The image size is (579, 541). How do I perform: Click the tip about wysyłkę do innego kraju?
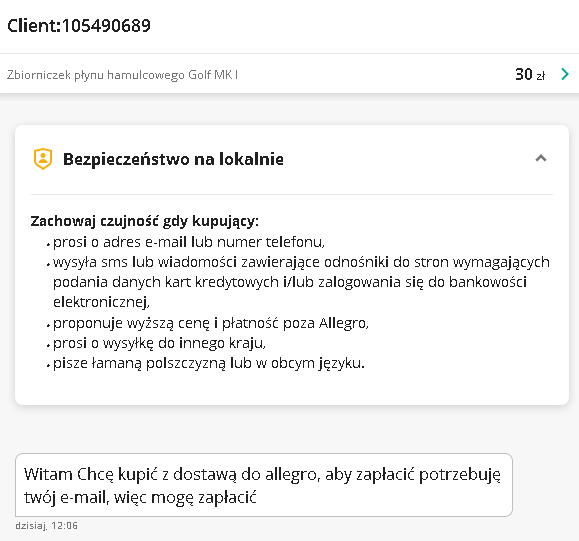pos(159,343)
